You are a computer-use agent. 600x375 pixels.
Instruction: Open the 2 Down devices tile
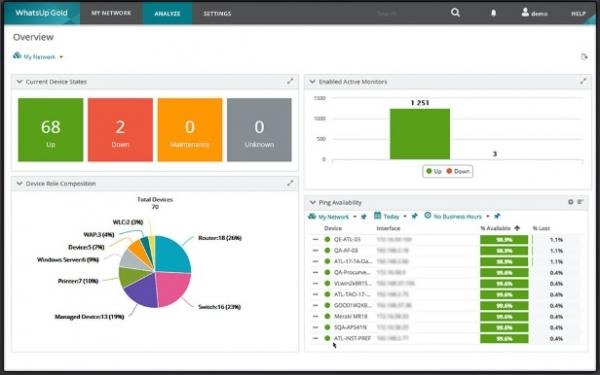[x=120, y=130]
